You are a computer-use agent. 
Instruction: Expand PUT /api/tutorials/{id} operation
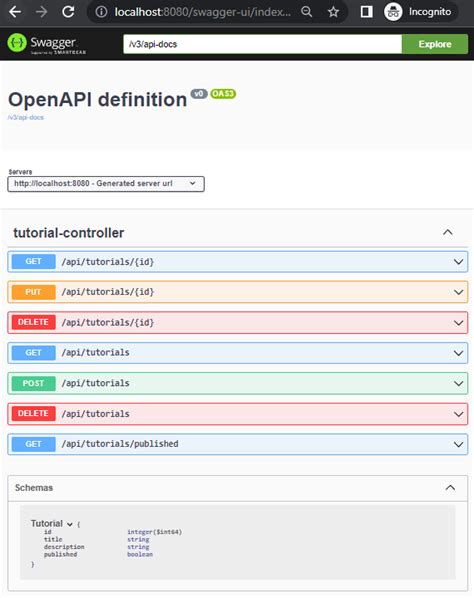click(x=238, y=292)
